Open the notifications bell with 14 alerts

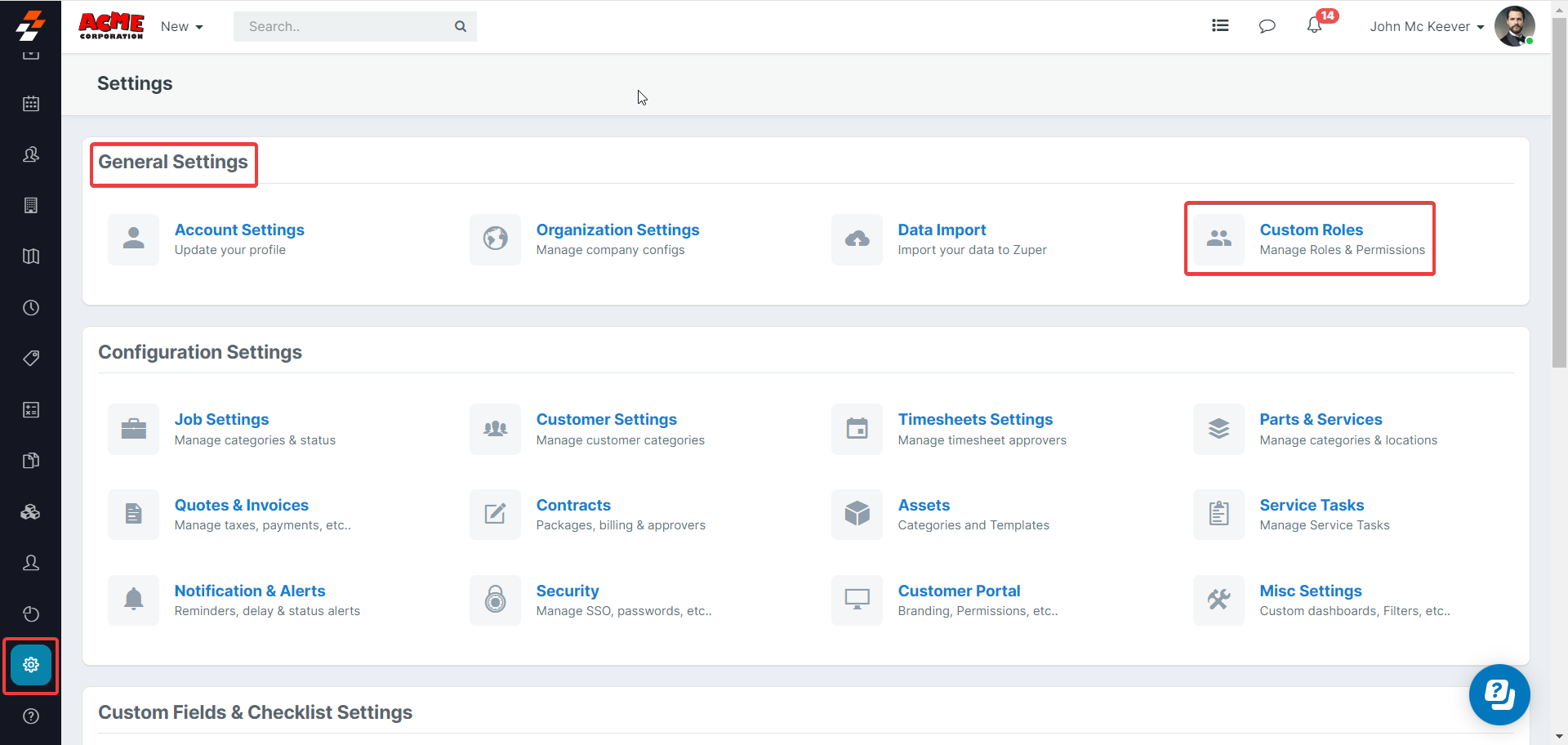[1314, 25]
